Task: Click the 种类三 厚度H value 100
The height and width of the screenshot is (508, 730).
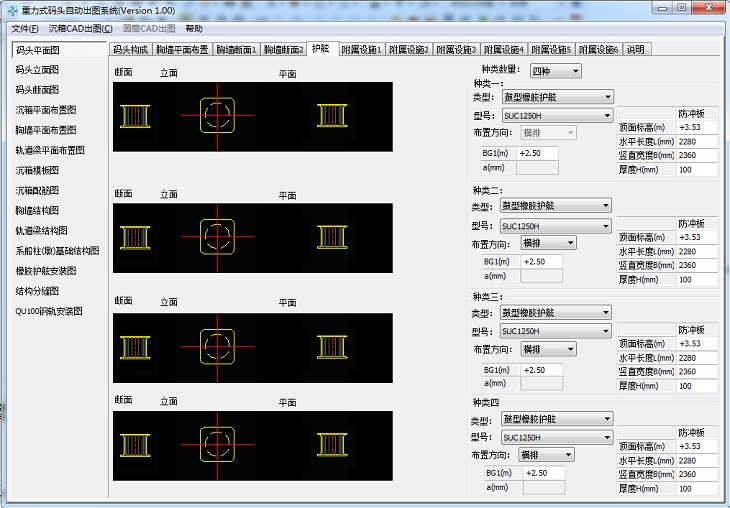Action: pos(697,386)
